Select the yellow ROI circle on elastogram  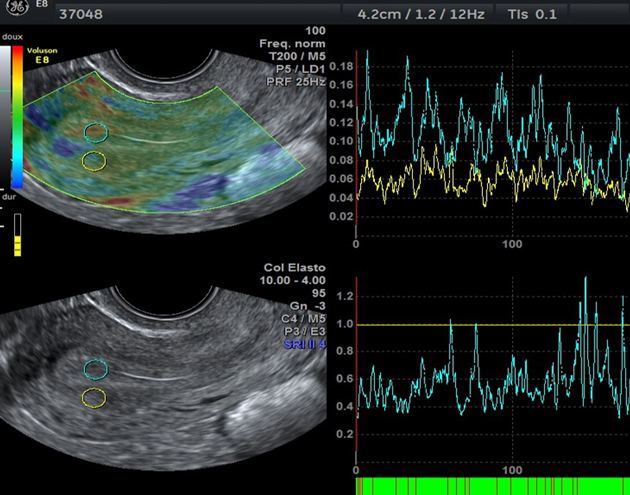point(94,160)
